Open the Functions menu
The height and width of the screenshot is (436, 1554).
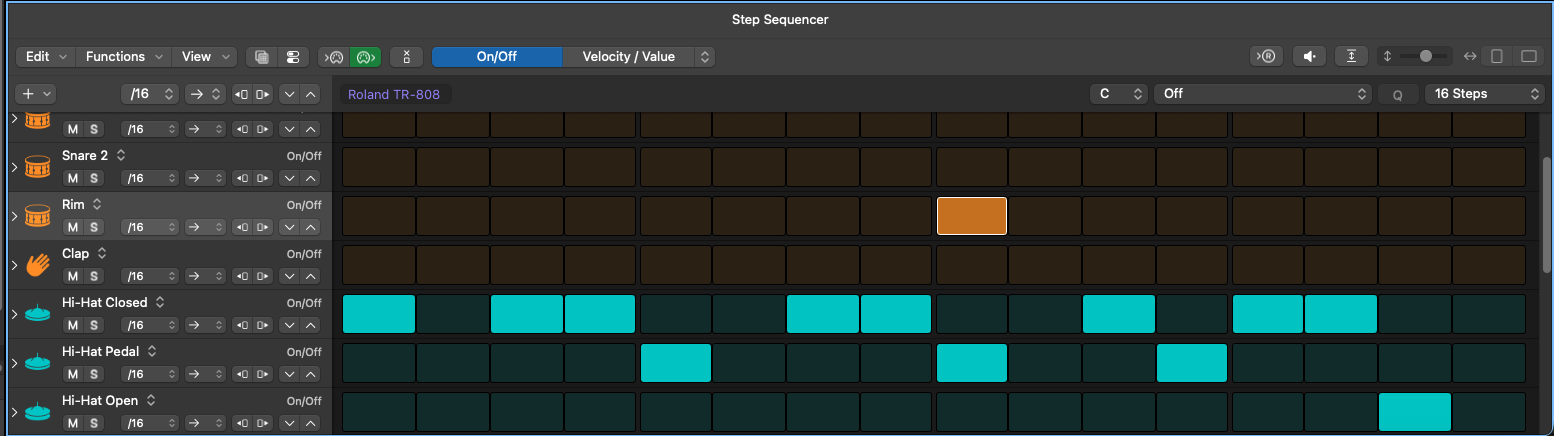point(124,57)
